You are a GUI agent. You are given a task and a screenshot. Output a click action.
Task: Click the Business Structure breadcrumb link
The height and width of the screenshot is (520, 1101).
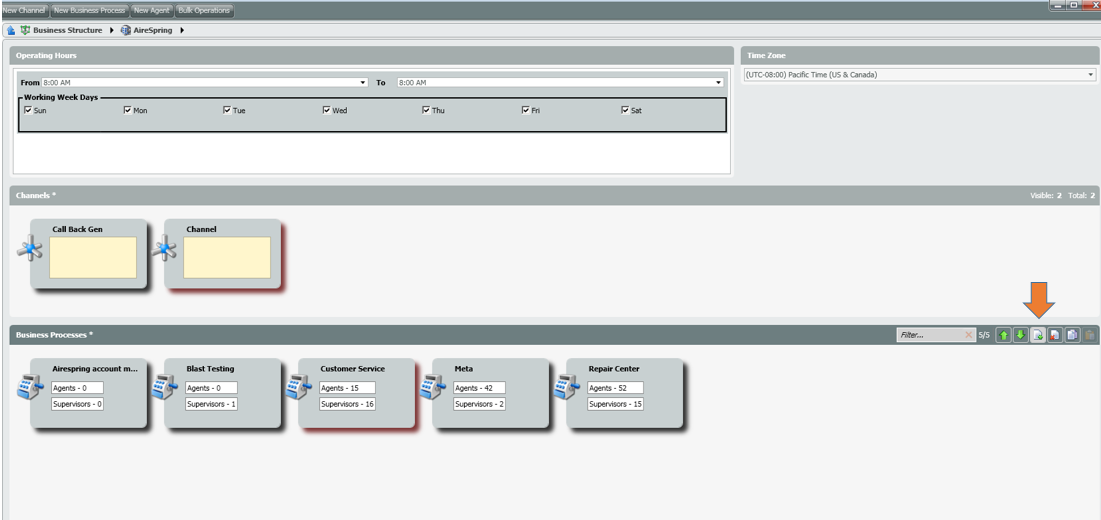click(67, 30)
